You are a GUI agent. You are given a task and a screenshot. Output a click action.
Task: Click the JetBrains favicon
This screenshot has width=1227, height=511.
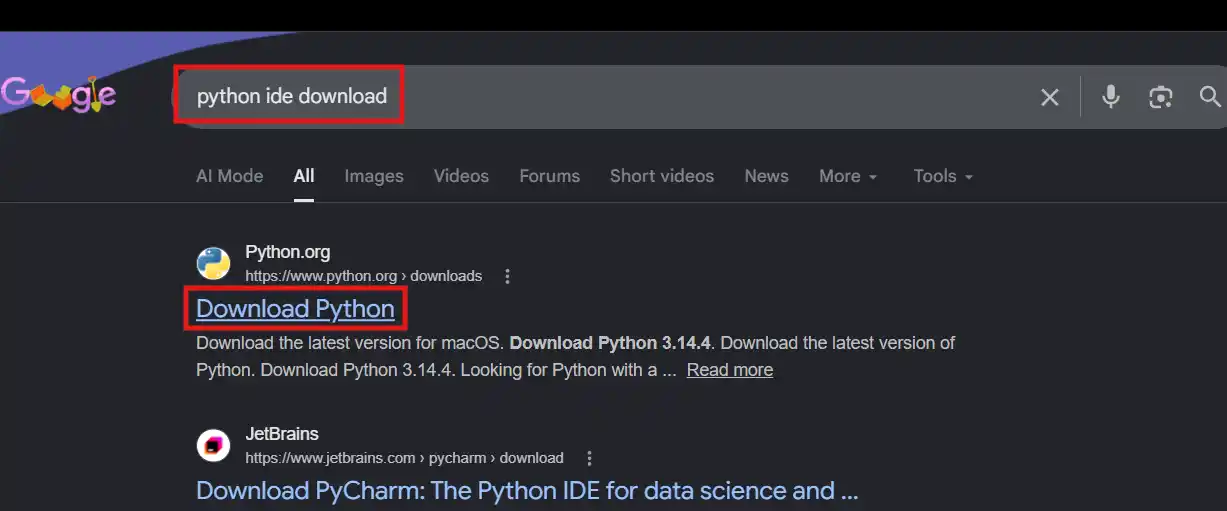point(213,445)
